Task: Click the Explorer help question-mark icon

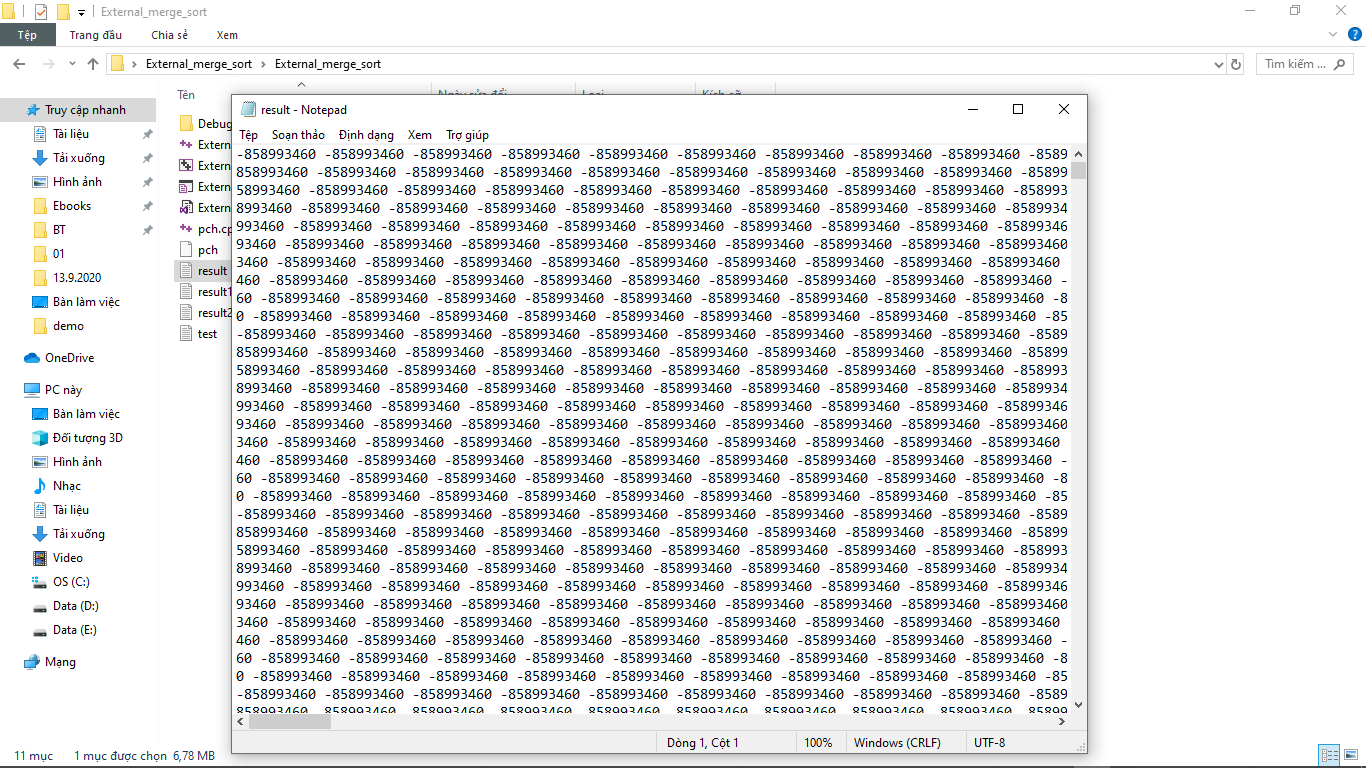Action: tap(1352, 35)
